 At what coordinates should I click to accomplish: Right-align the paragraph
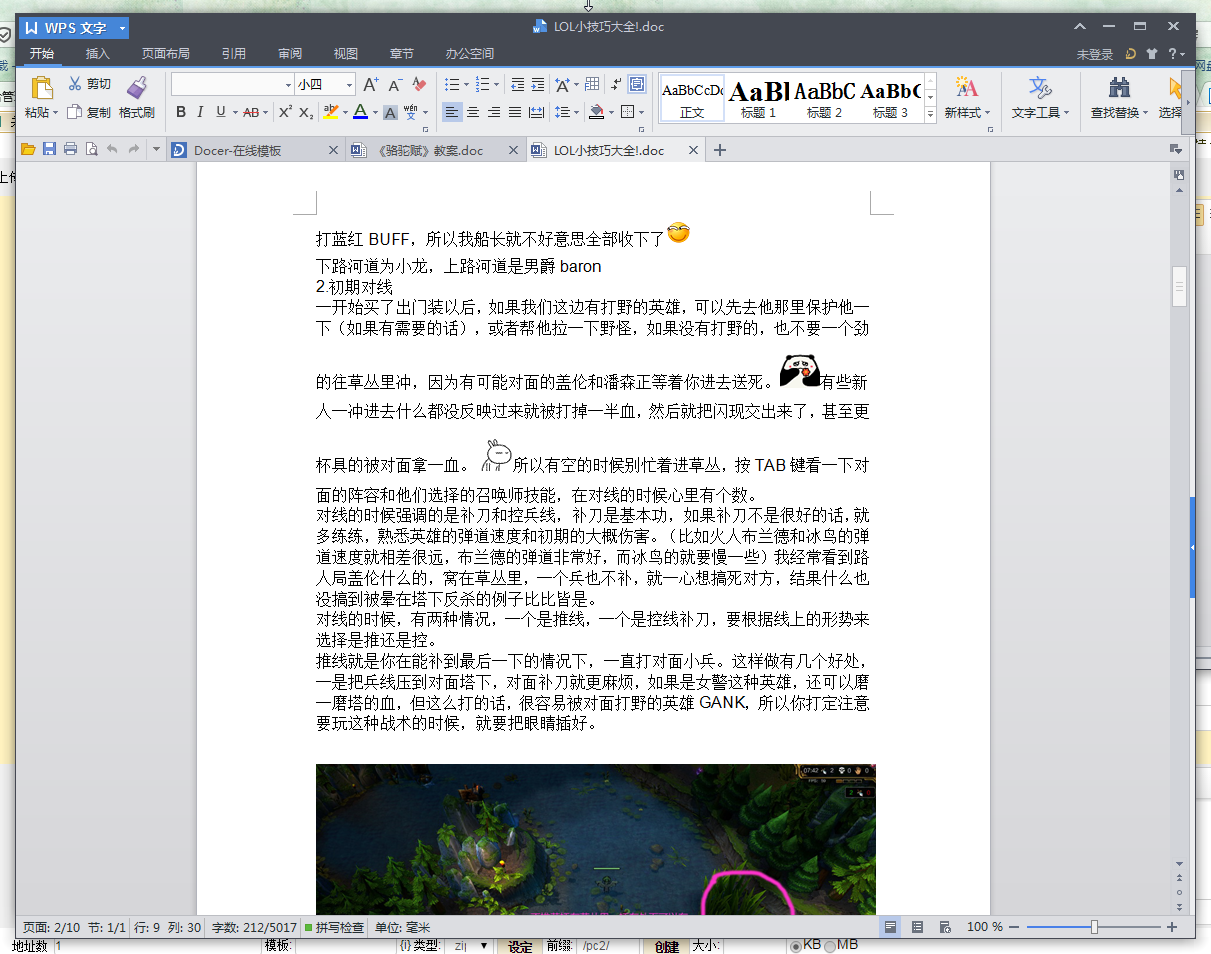pyautogui.click(x=494, y=112)
